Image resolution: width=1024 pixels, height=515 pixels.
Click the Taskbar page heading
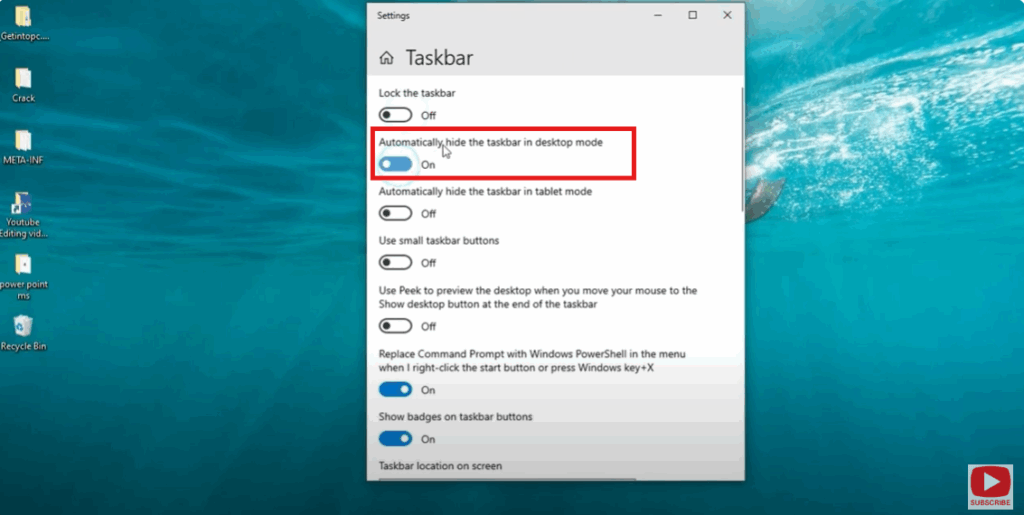440,57
